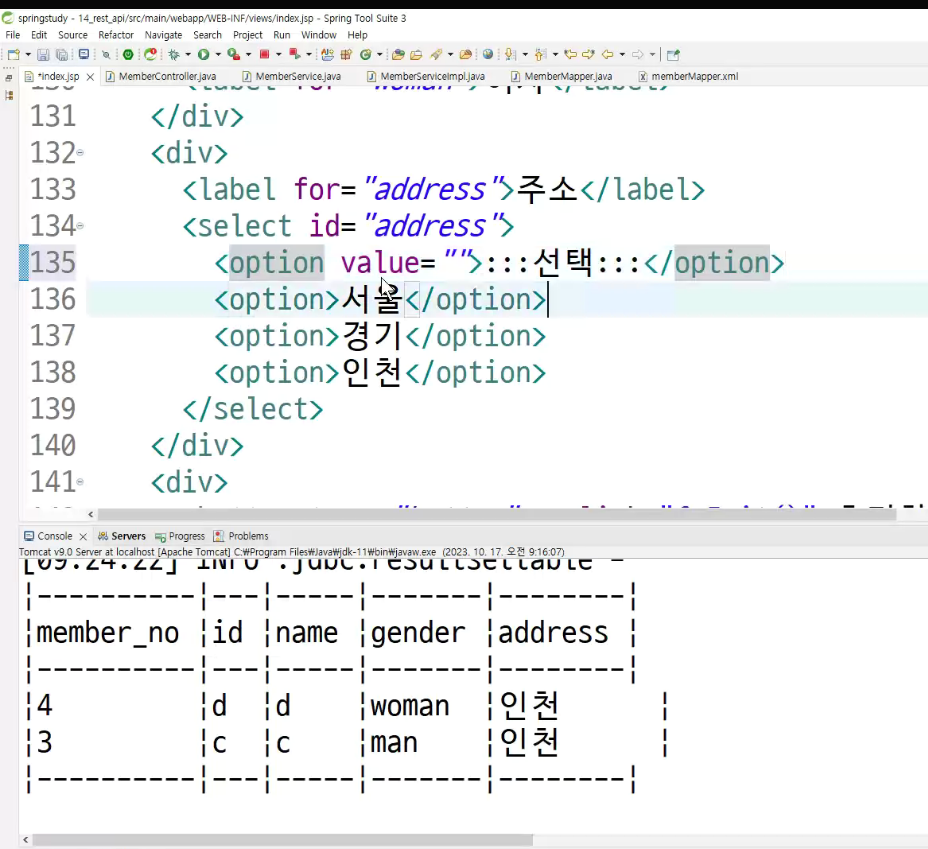928x849 pixels.
Task: Click the editor horizontal scrollbar
Action: (x=497, y=514)
